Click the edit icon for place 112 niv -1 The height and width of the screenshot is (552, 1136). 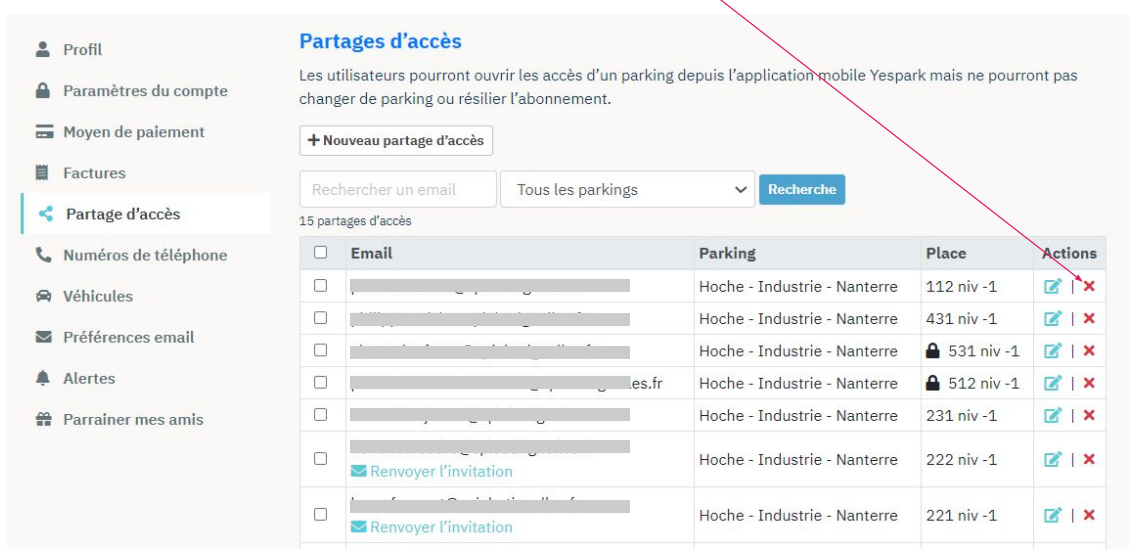click(x=1053, y=286)
